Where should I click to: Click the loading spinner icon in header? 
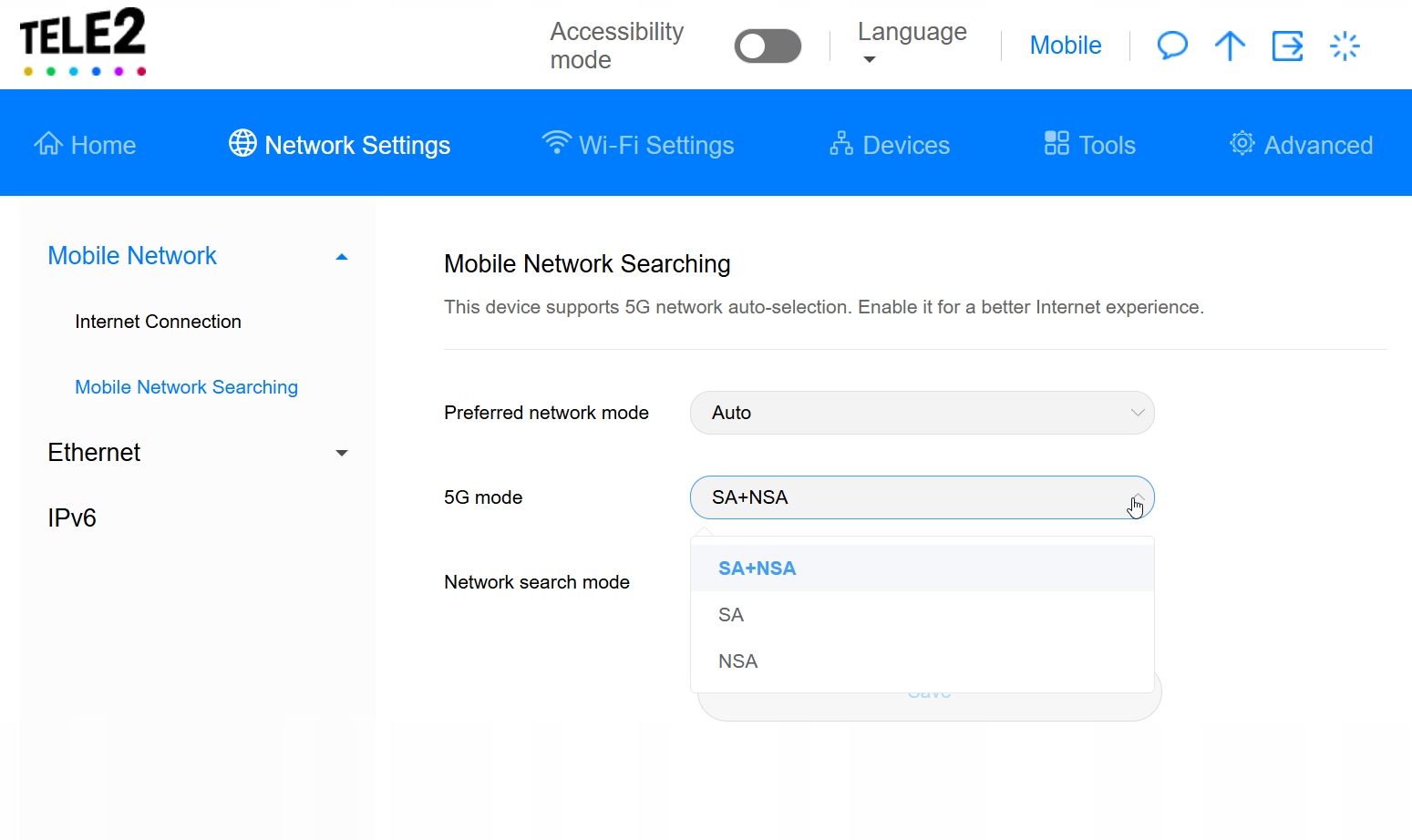click(x=1345, y=46)
